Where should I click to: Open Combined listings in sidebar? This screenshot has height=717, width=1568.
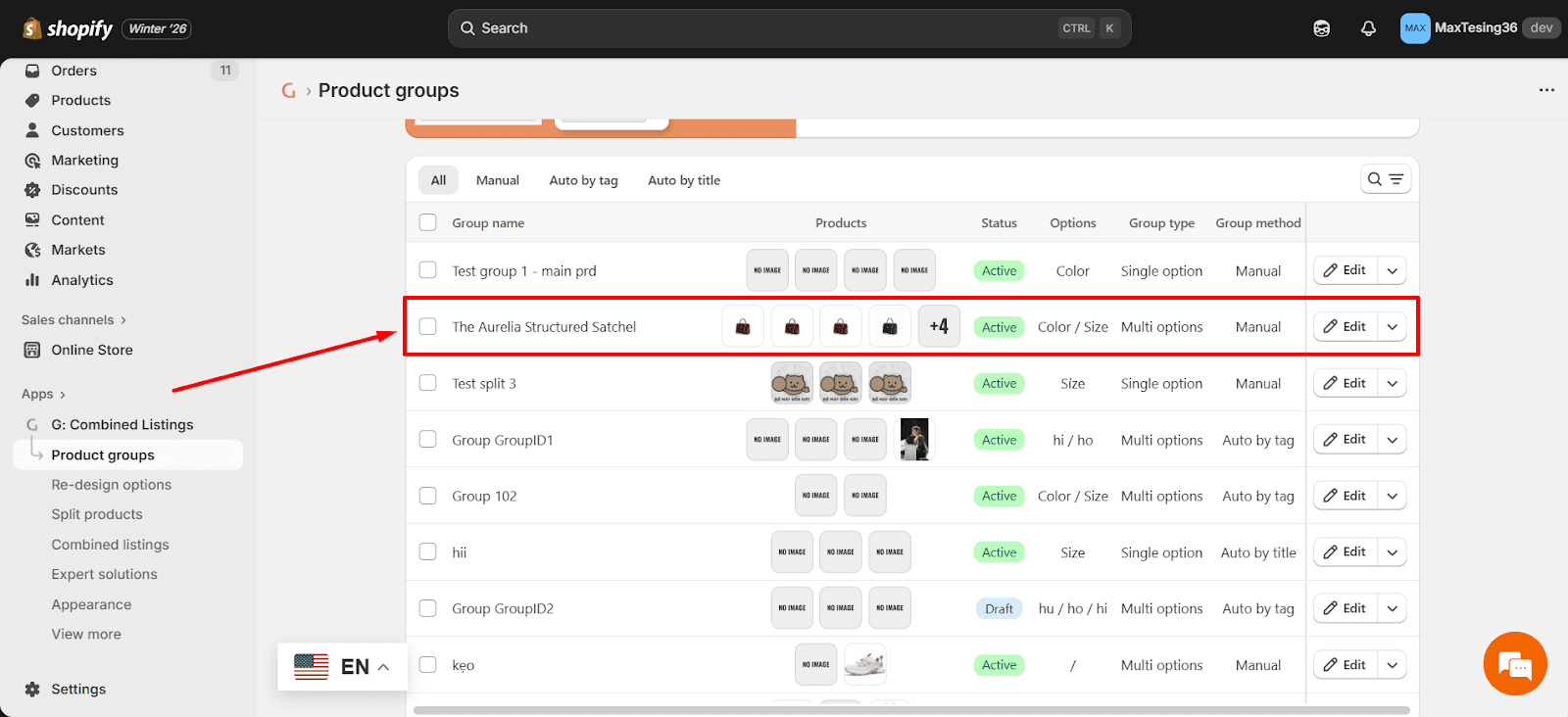(x=111, y=545)
